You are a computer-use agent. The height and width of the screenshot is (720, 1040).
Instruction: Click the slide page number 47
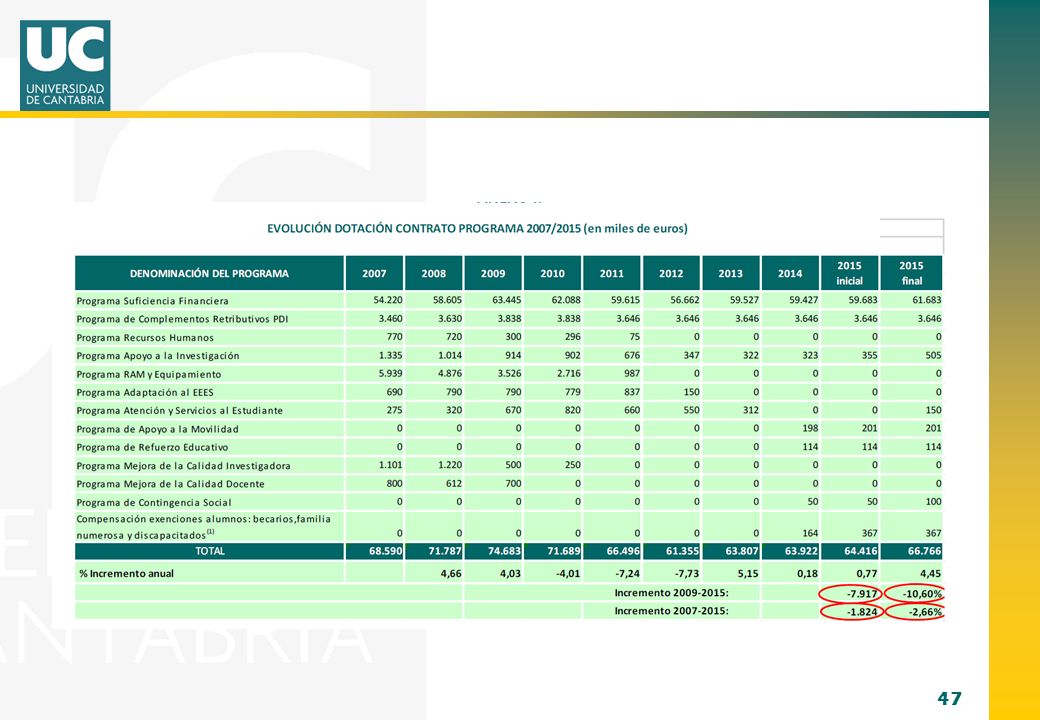coord(949,698)
